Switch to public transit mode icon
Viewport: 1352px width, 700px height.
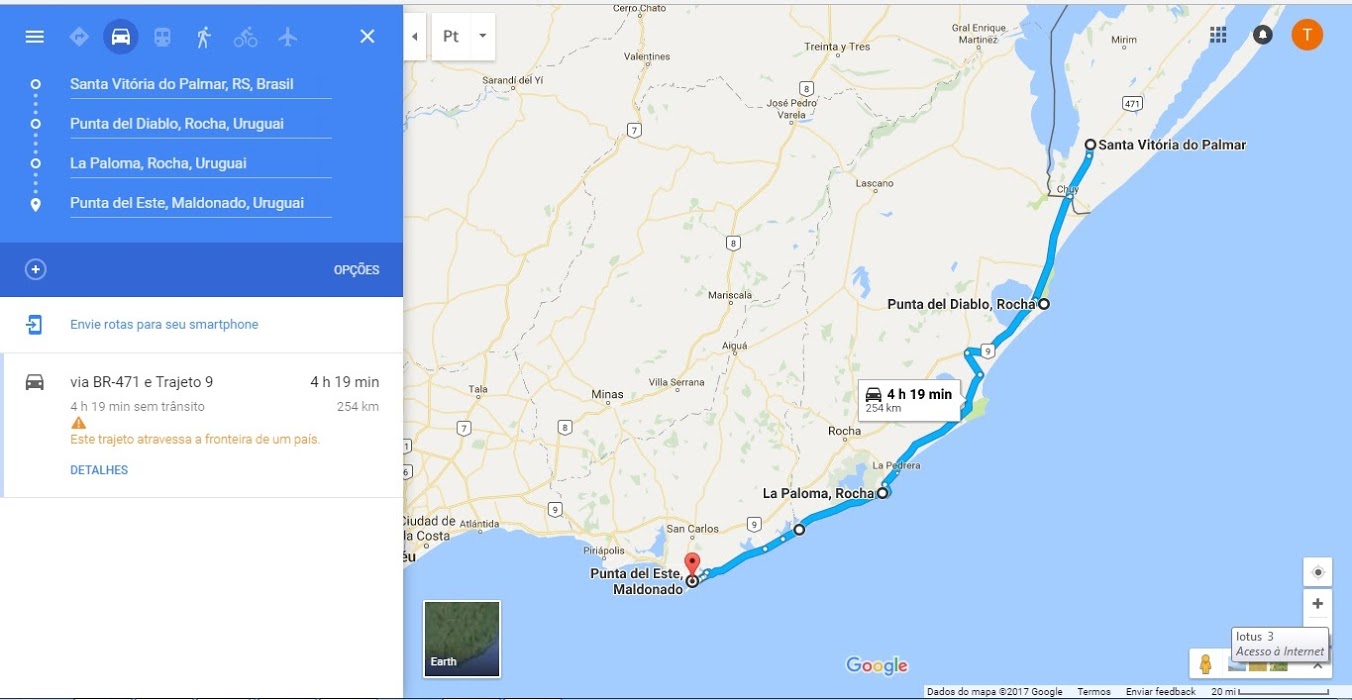(x=162, y=37)
